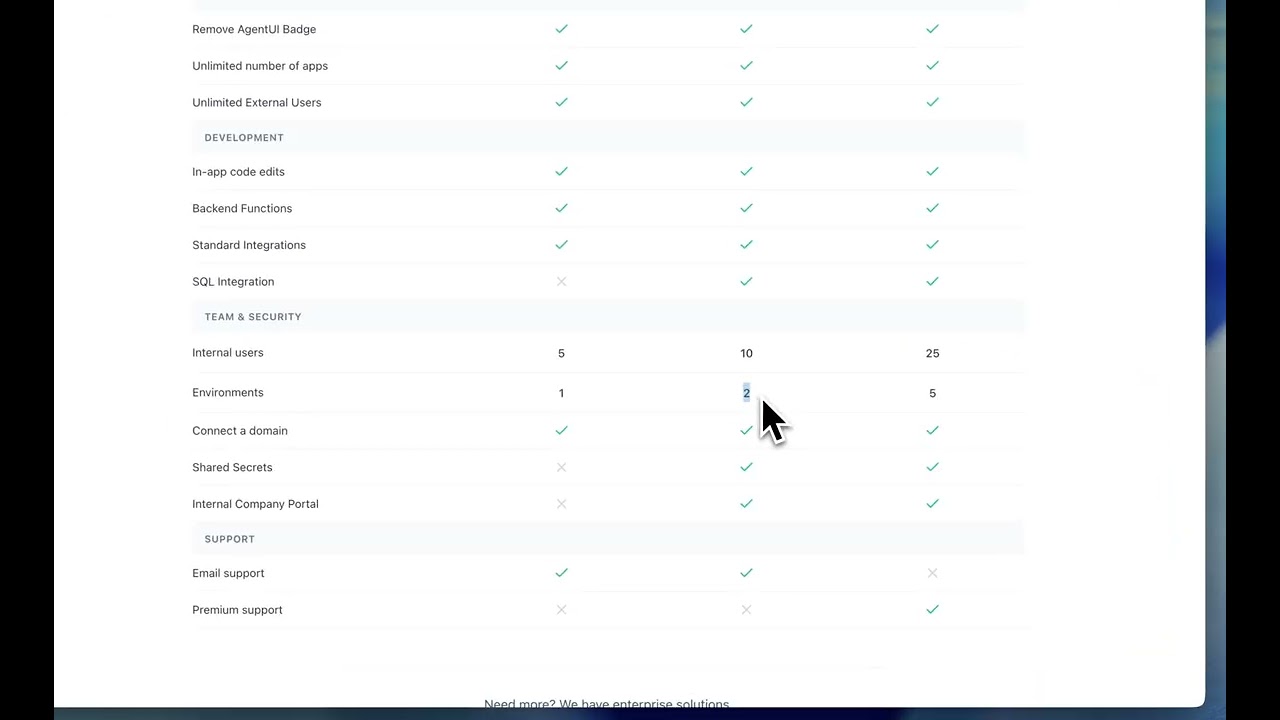Click the "Remove AgentUI Badge" feature label
Screen dimensions: 1280x720
coord(254,29)
